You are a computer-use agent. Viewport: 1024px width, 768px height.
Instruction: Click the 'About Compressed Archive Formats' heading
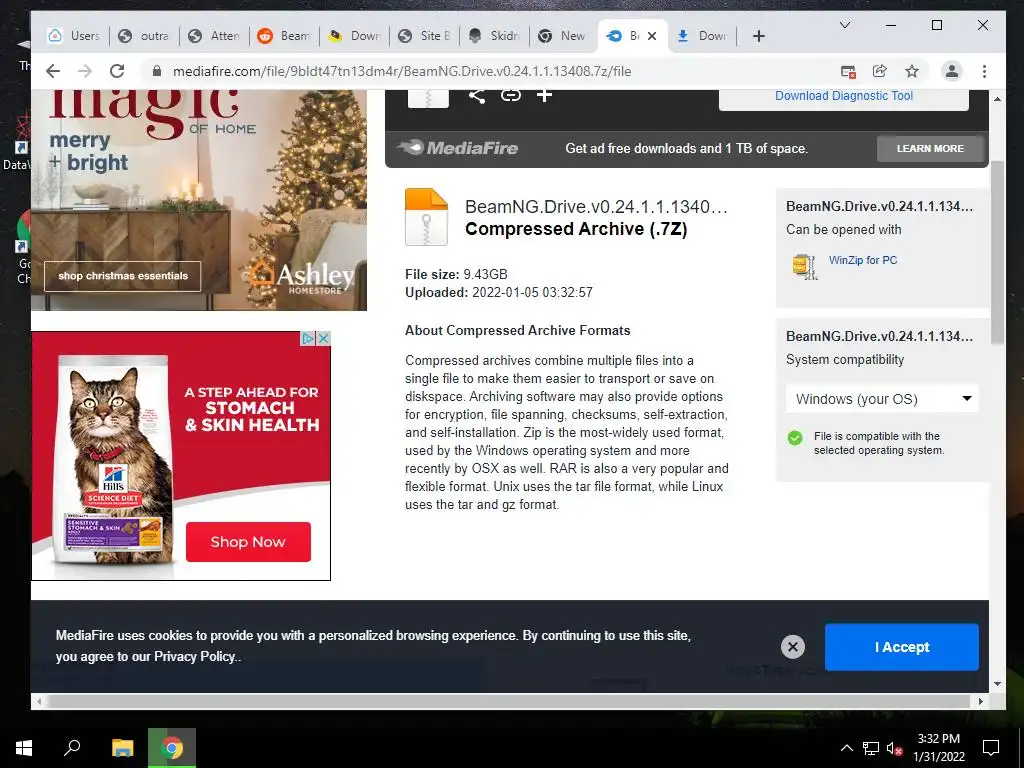pos(517,330)
